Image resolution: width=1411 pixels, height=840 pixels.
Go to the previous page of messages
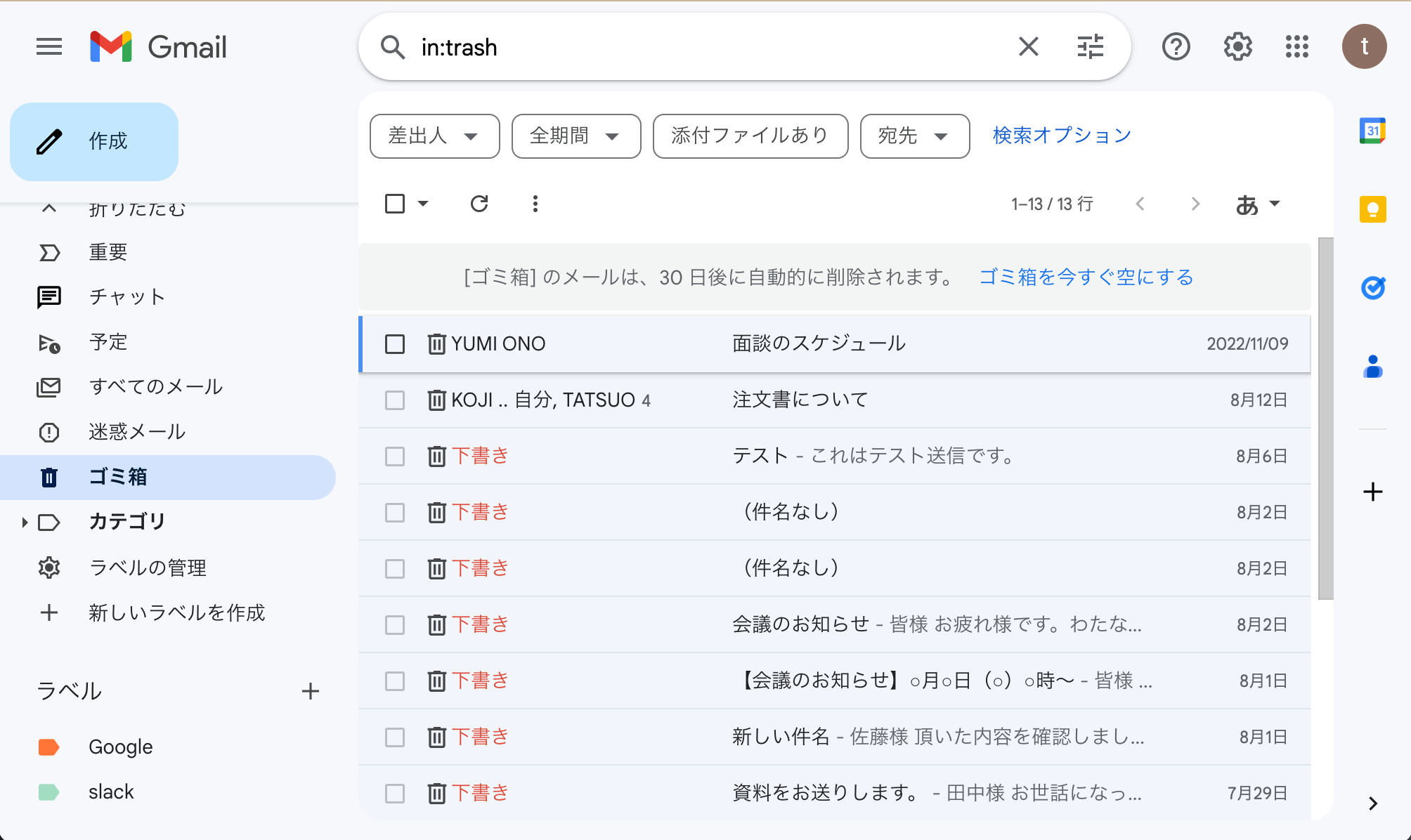pos(1140,204)
